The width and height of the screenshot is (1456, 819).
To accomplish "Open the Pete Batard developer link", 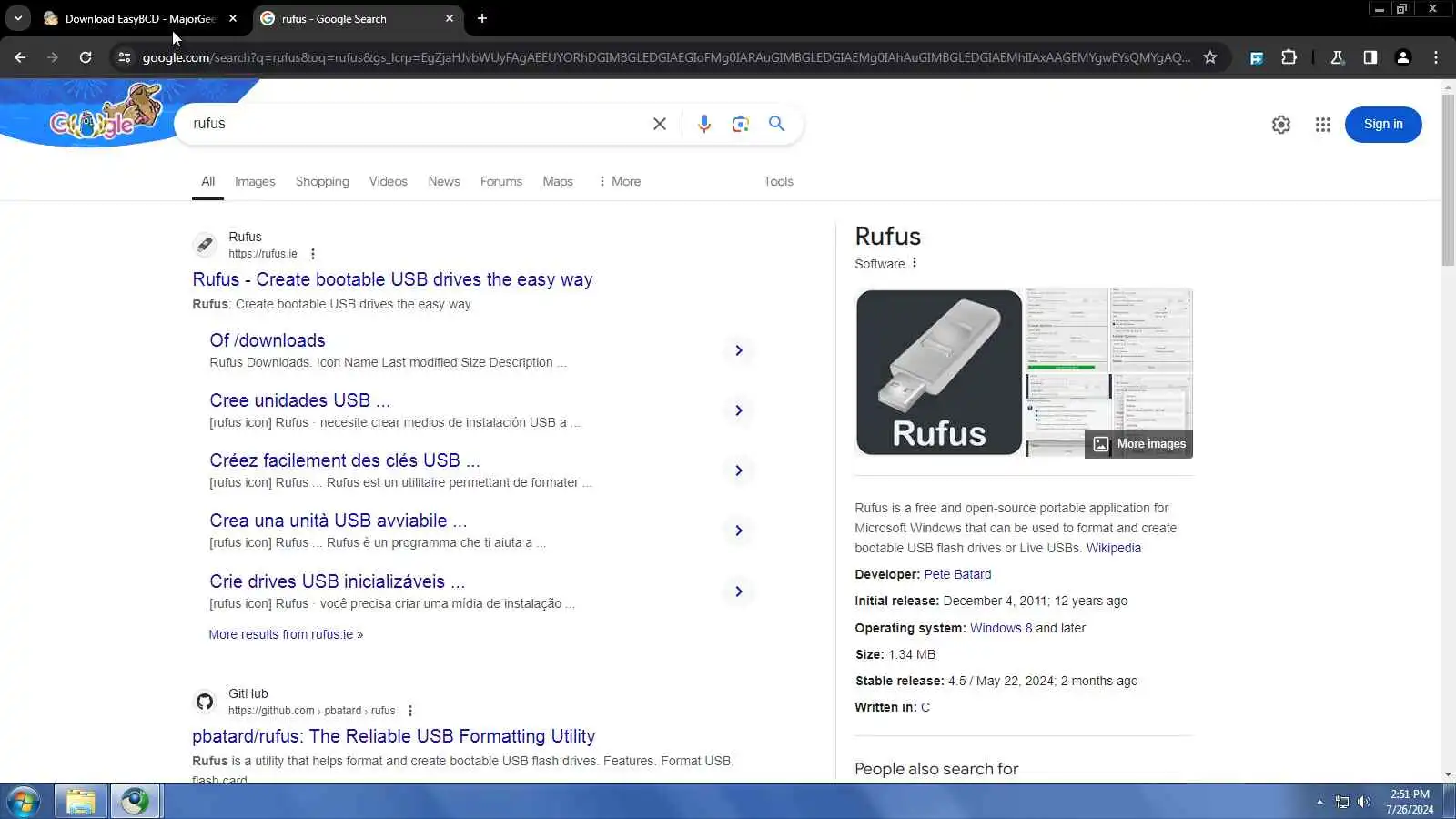I will [957, 574].
